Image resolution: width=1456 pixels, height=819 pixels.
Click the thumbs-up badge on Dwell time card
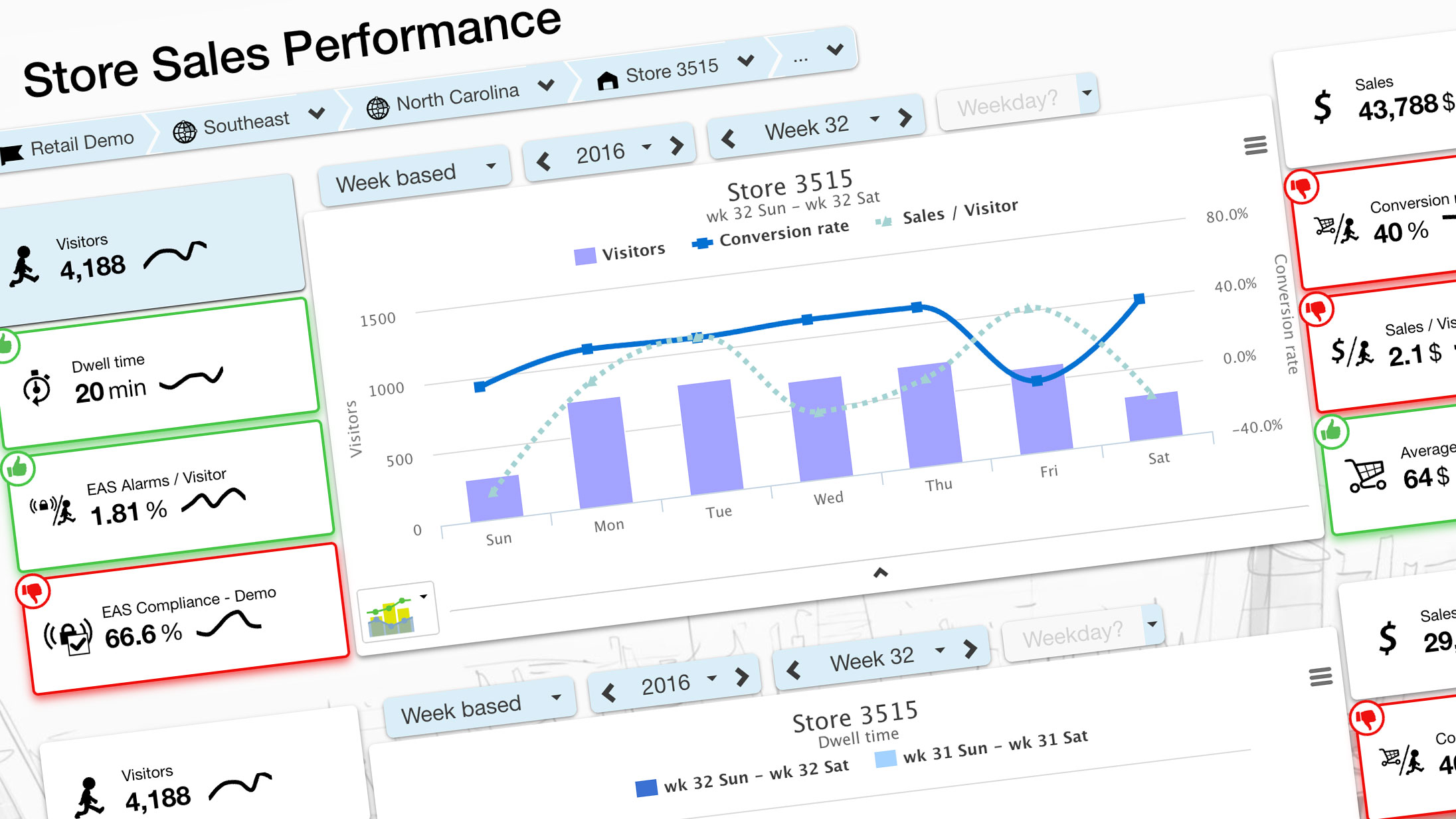(x=5, y=345)
